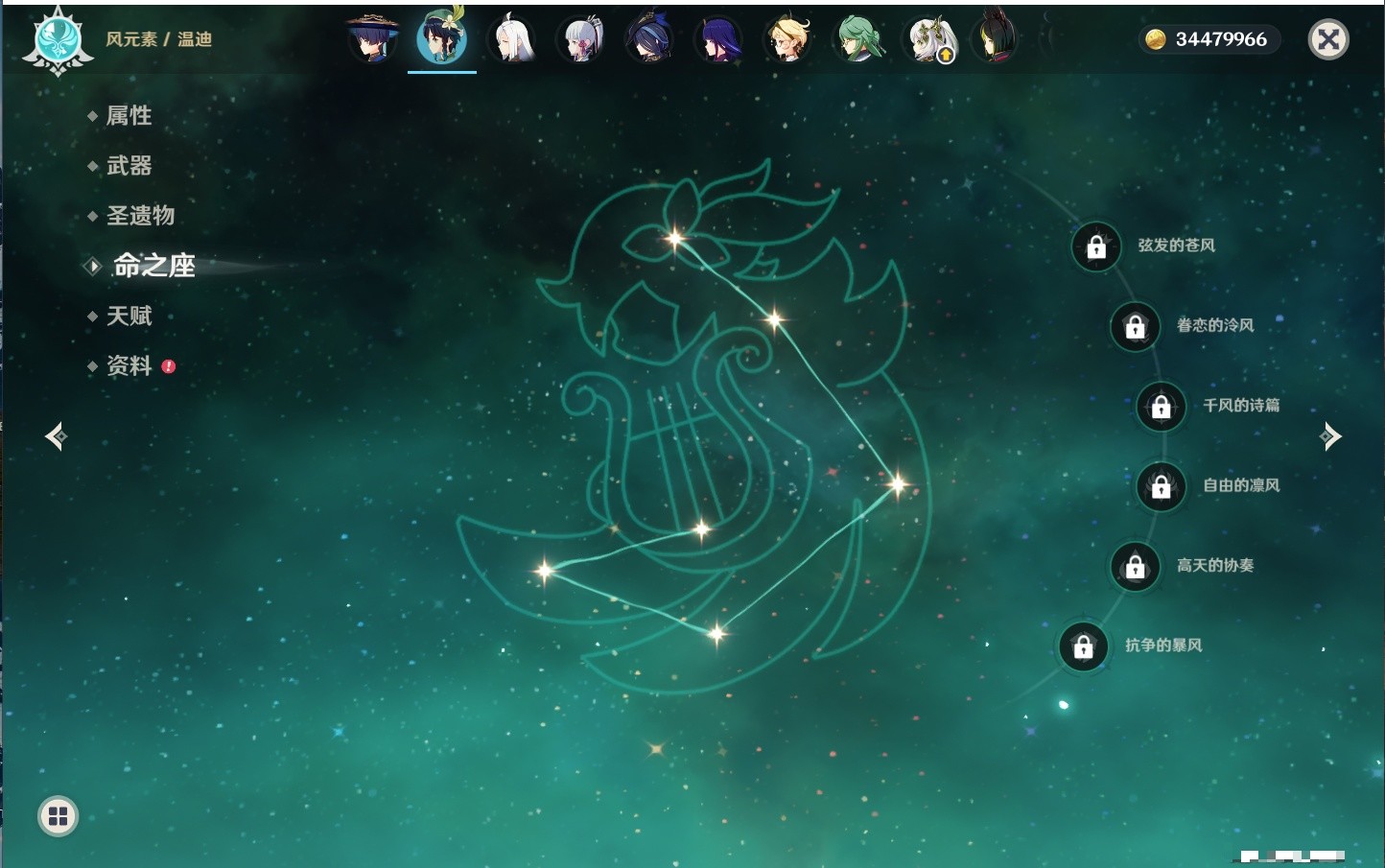View the 自由的凛风 constellation label

pos(1241,485)
